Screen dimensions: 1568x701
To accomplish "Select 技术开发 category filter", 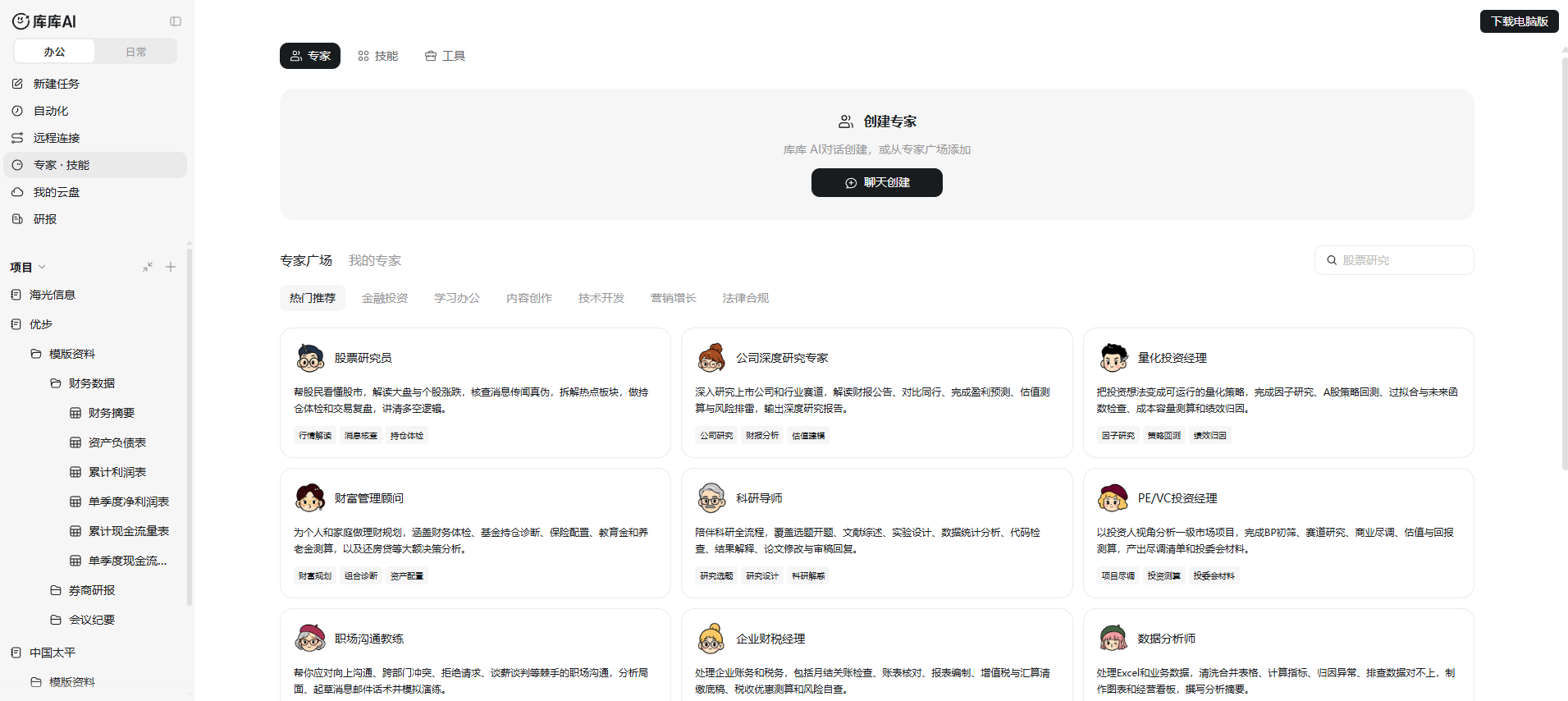I will [601, 298].
